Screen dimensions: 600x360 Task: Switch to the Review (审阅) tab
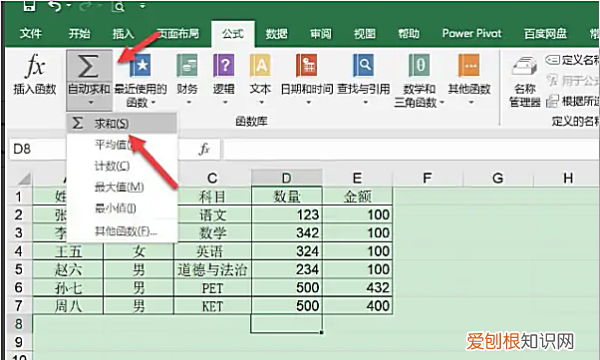click(321, 34)
